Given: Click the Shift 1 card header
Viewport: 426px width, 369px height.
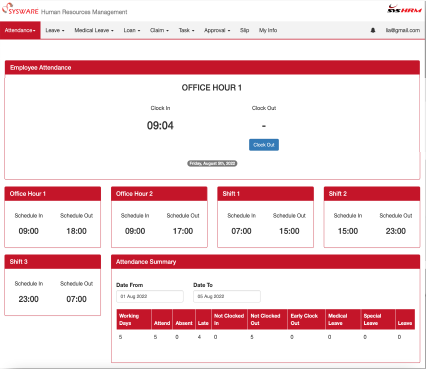Looking at the screenshot, I should (x=265, y=194).
